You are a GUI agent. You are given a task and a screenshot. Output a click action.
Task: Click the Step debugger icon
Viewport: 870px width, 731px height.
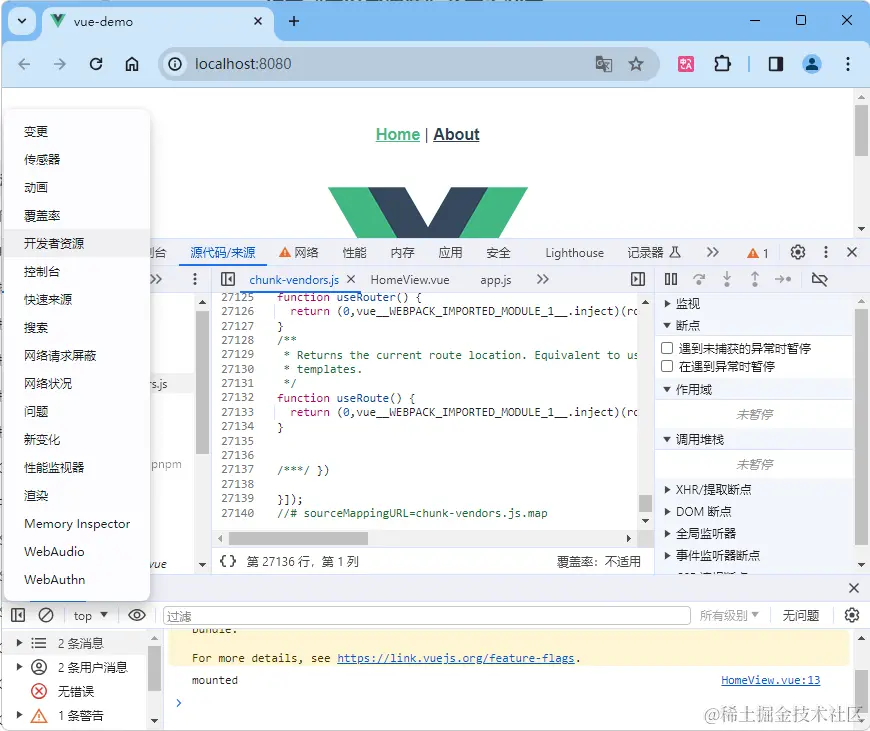(783, 279)
